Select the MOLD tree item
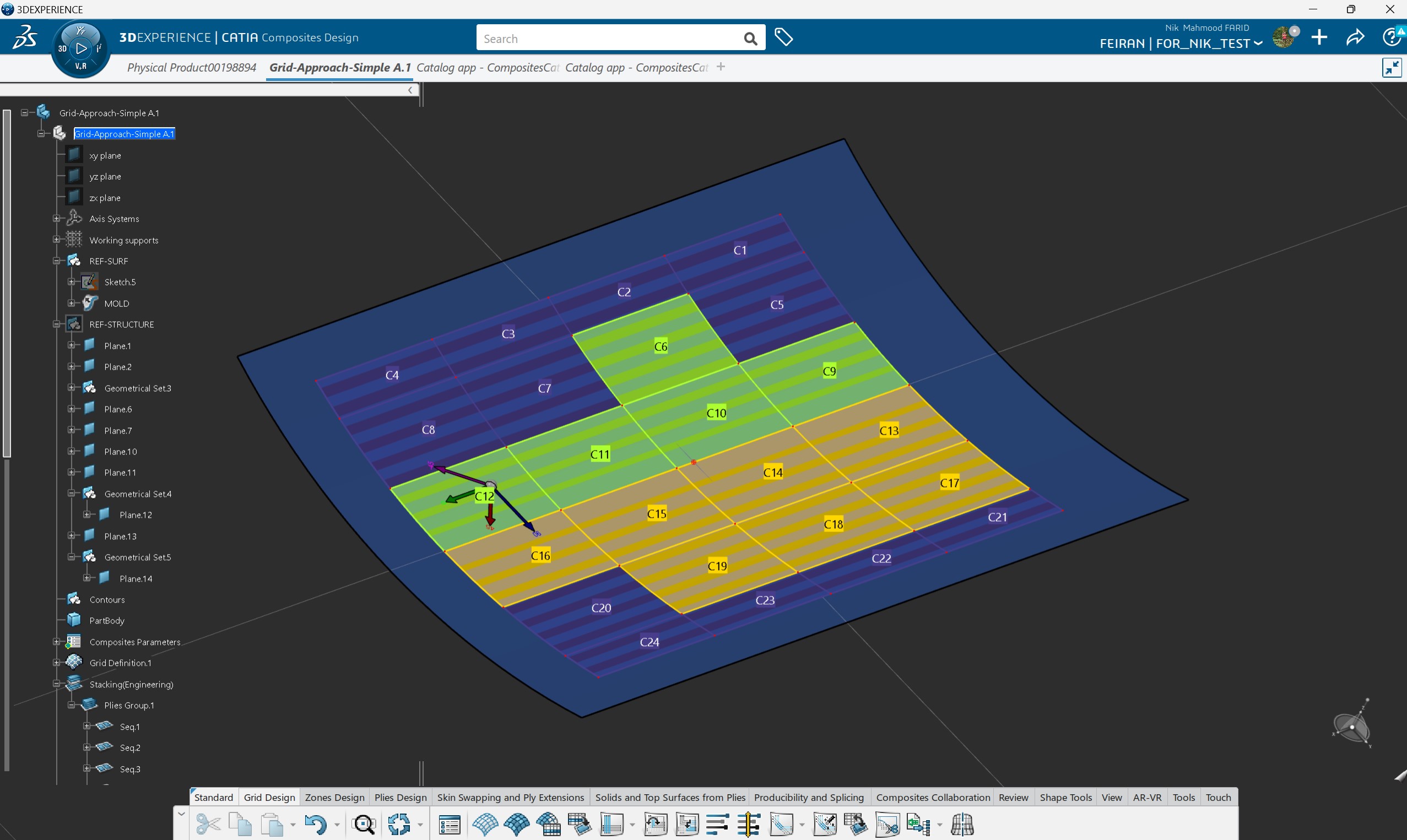1407x840 pixels. click(x=117, y=304)
